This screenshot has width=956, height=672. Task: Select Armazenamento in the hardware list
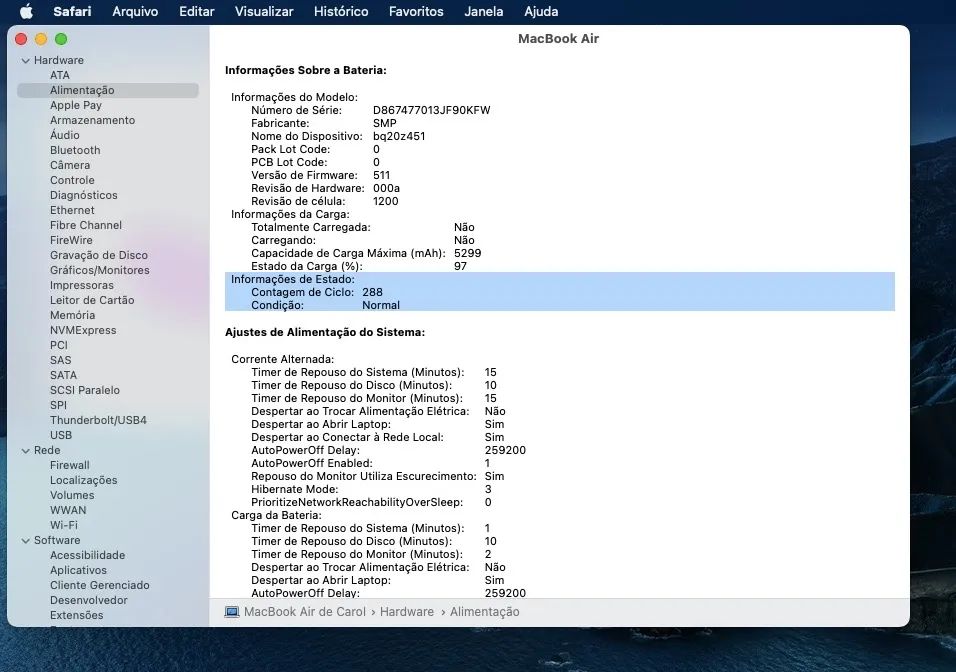tap(92, 120)
